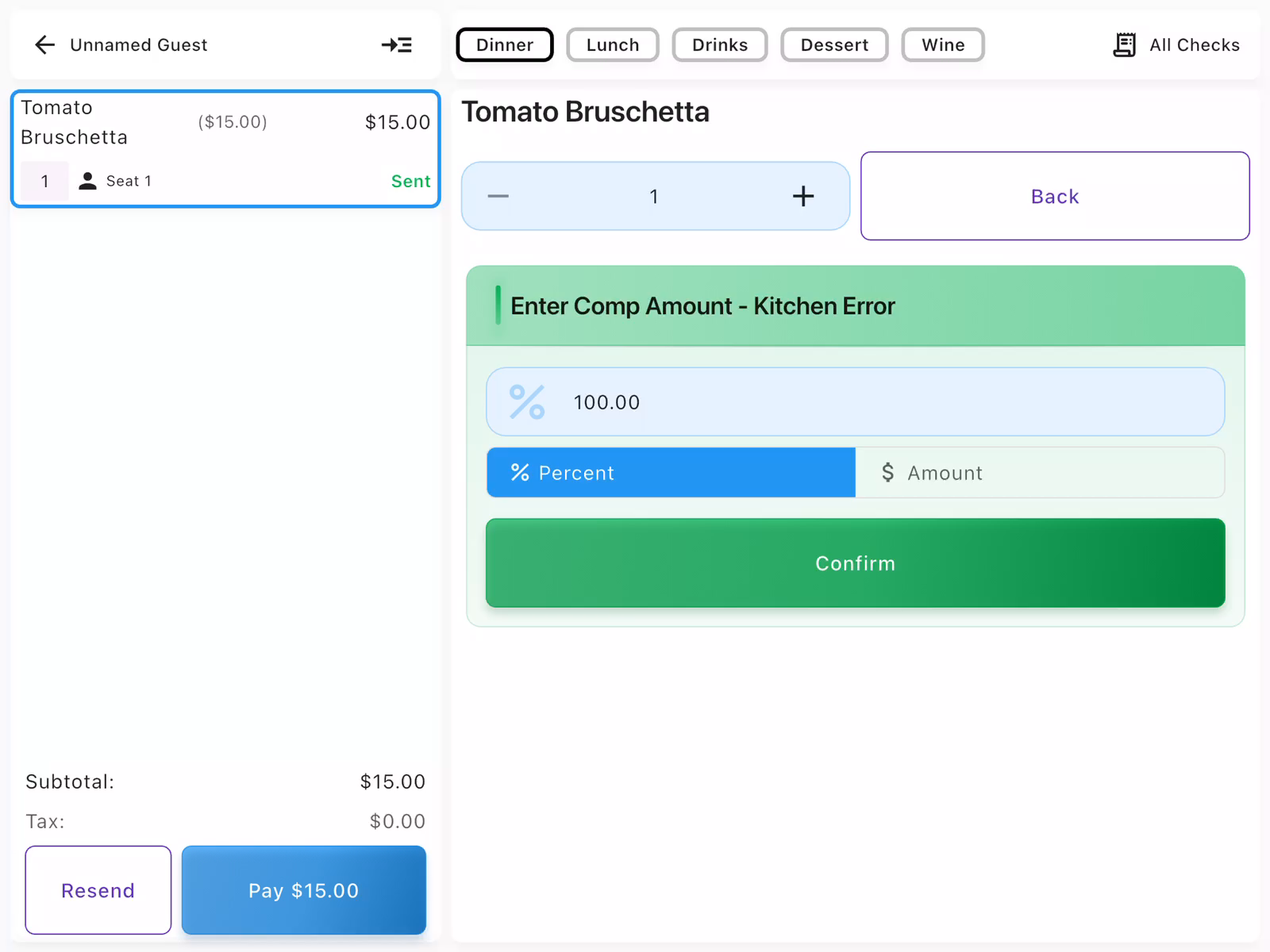Click the percent symbol in comp field

pos(527,402)
